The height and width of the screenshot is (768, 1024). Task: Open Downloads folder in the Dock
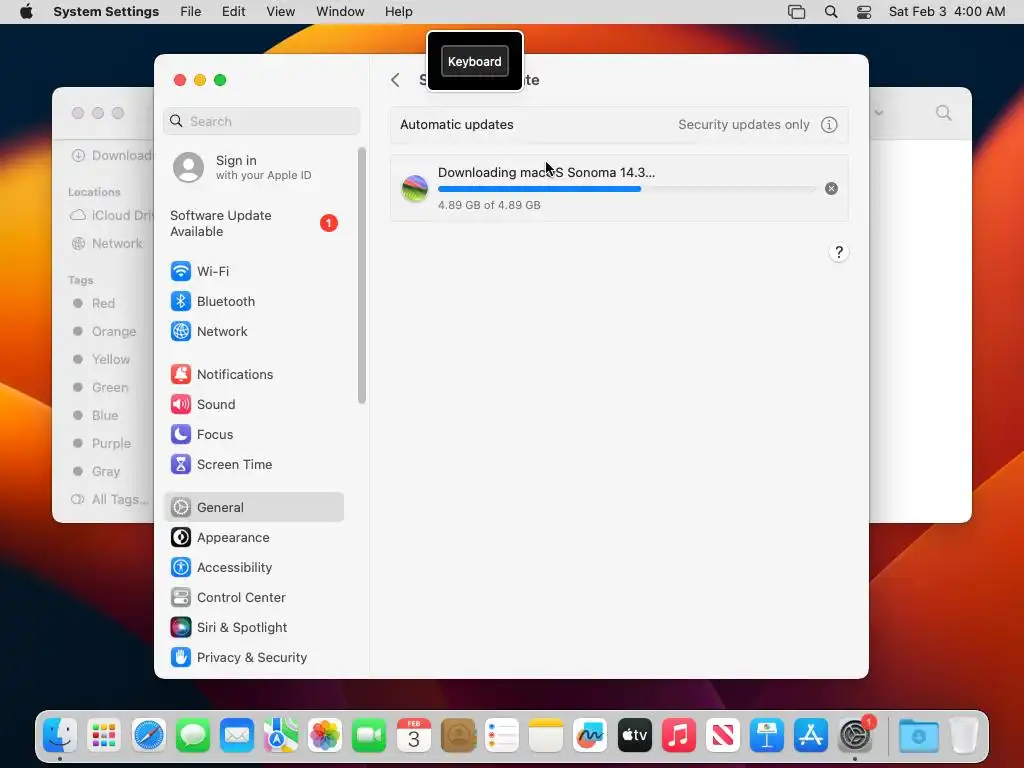pyautogui.click(x=918, y=735)
